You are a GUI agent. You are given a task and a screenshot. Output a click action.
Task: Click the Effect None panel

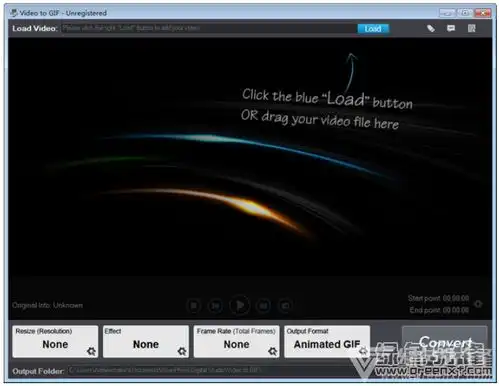coord(146,342)
